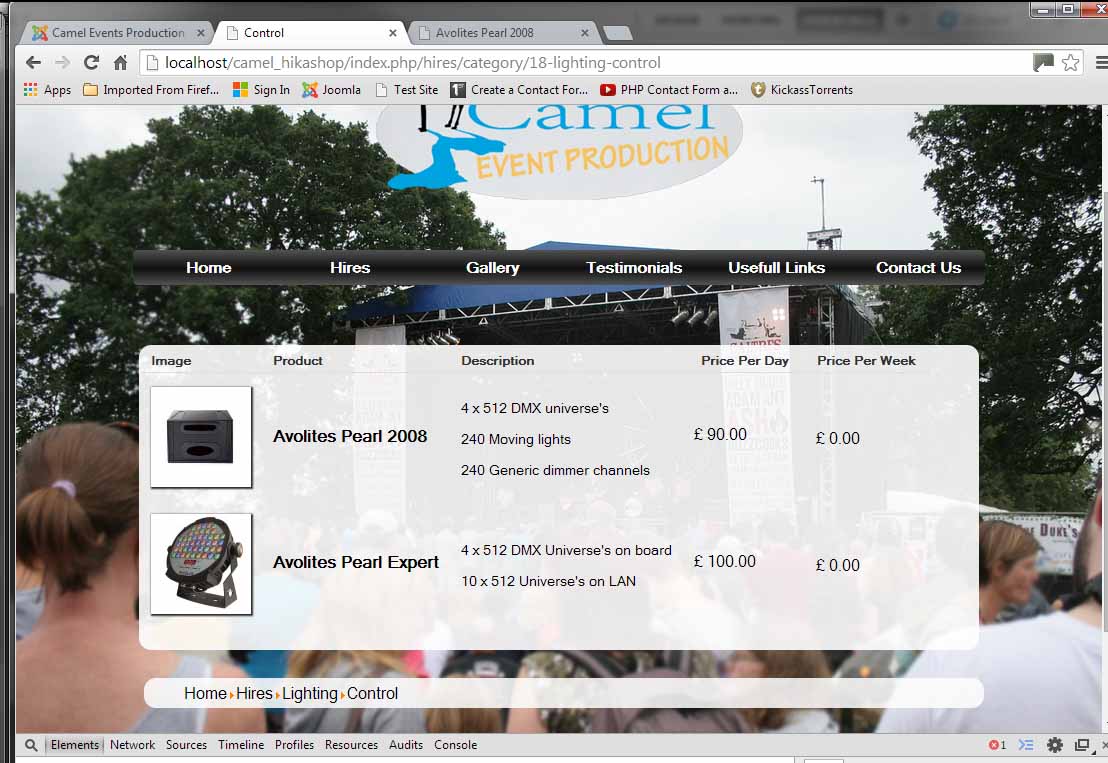This screenshot has height=763, width=1108.
Task: Switch to the DevTools Resources panel
Action: tap(351, 745)
